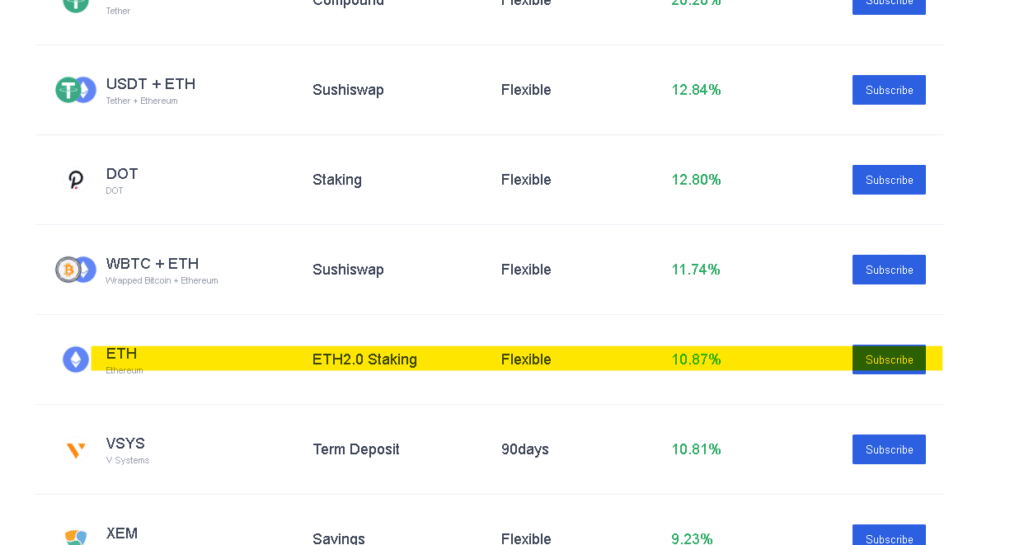1024x545 pixels.
Task: Click the green Tether icon in top row
Action: (76, 5)
